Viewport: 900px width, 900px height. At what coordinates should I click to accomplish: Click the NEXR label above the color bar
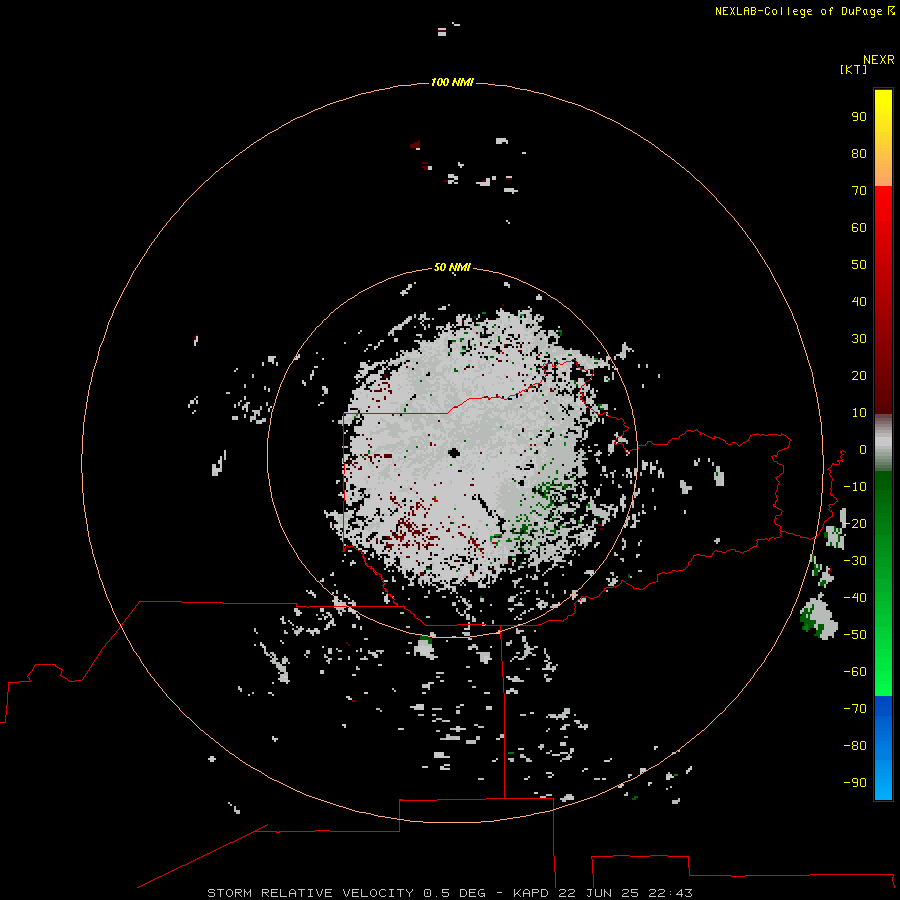pyautogui.click(x=879, y=60)
